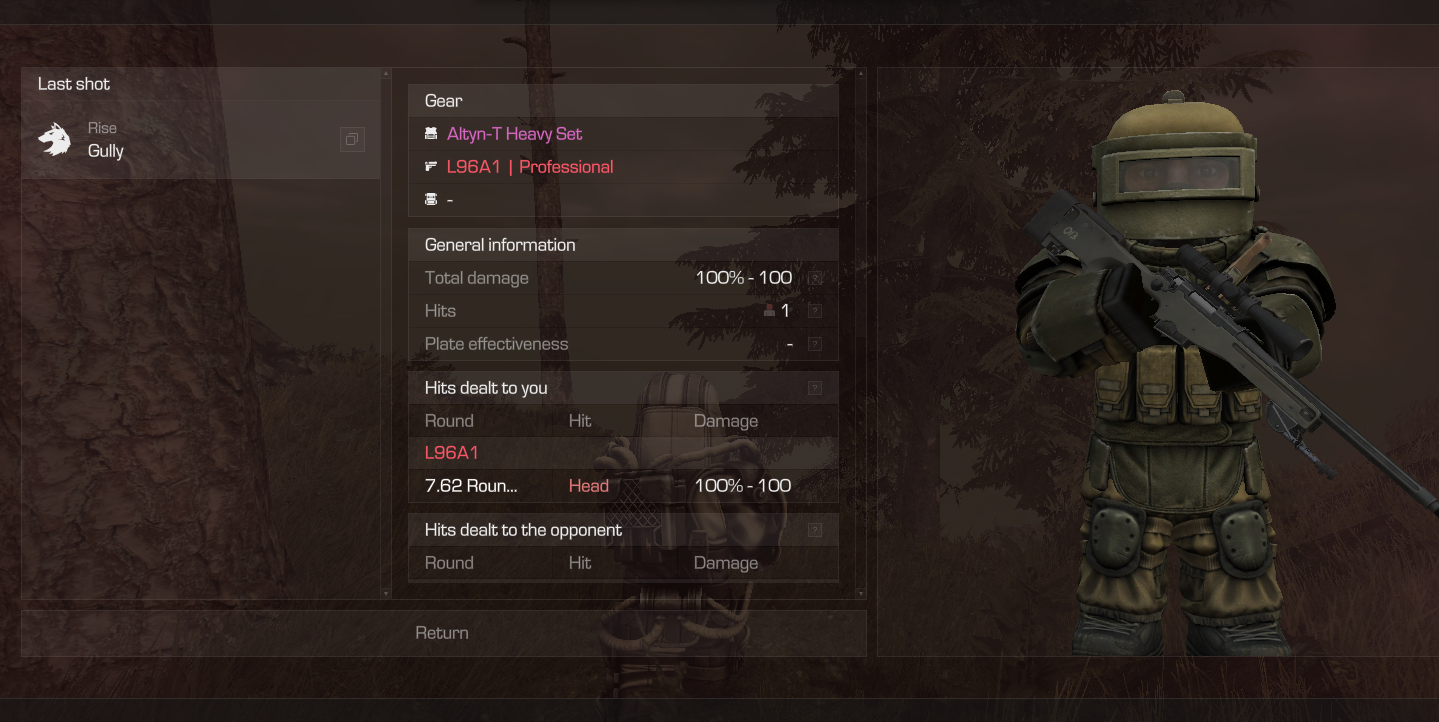Screen dimensions: 1439x722
Task: Show help for Hits dealt to you
Action: [x=815, y=388]
